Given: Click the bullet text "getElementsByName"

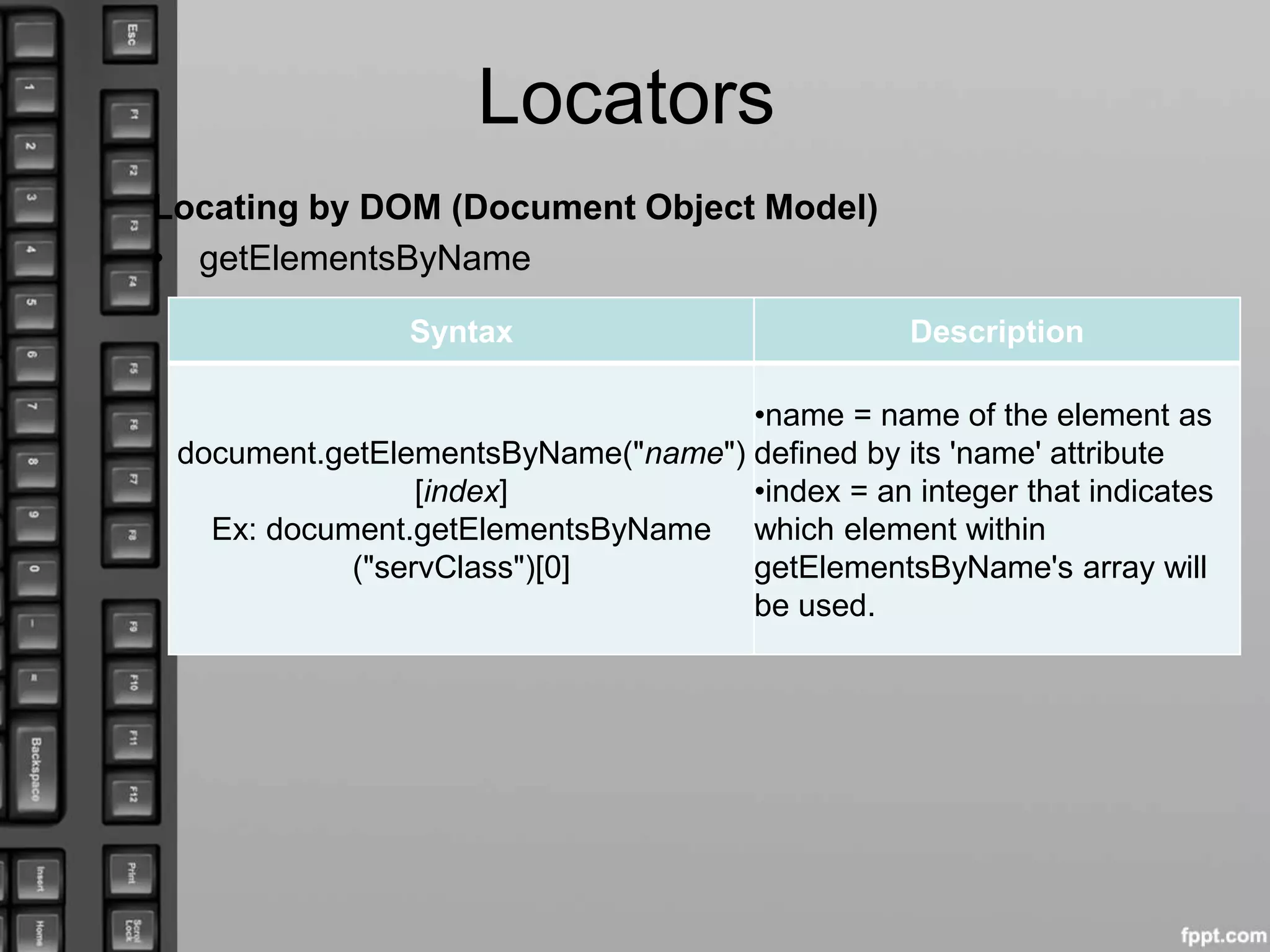Looking at the screenshot, I should pyautogui.click(x=365, y=258).
